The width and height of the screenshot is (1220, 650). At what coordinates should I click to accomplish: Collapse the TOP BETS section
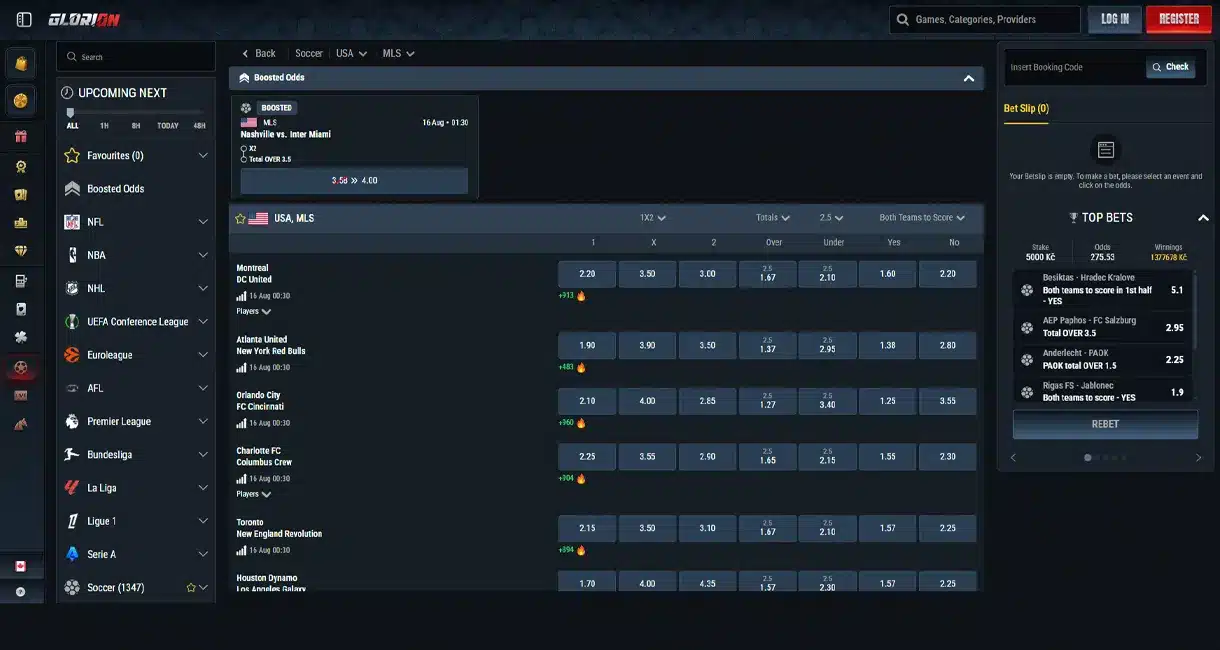click(1203, 217)
